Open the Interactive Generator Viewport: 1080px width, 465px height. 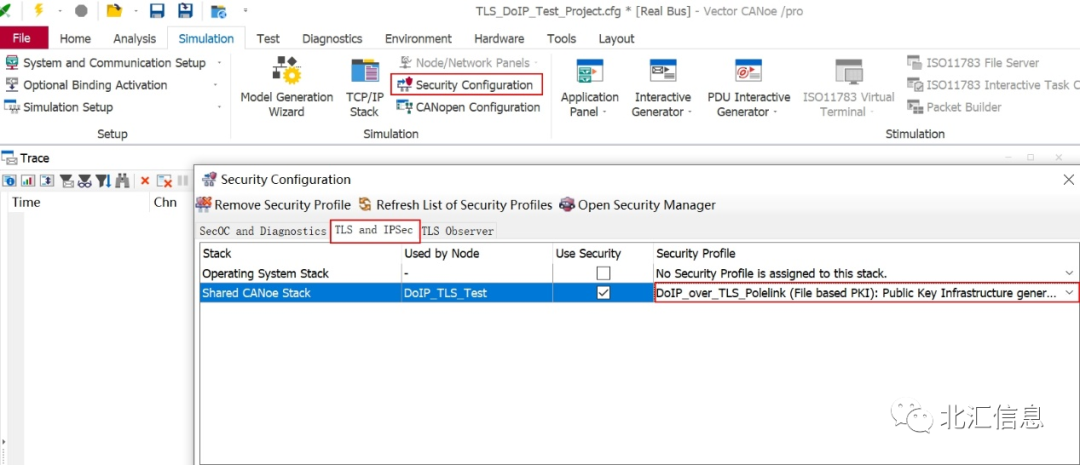[x=662, y=86]
